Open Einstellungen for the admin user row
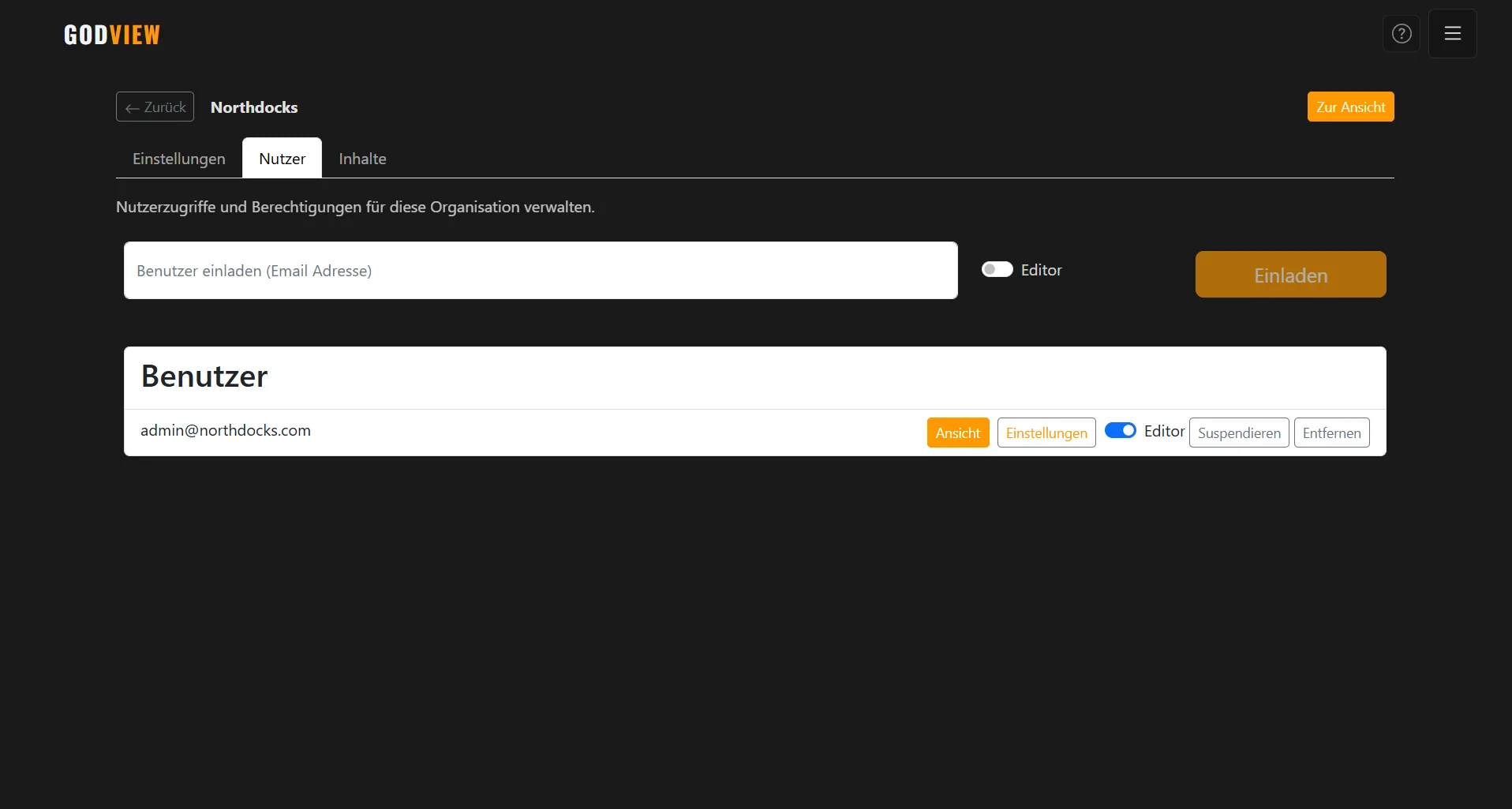Image resolution: width=1512 pixels, height=809 pixels. [x=1046, y=432]
